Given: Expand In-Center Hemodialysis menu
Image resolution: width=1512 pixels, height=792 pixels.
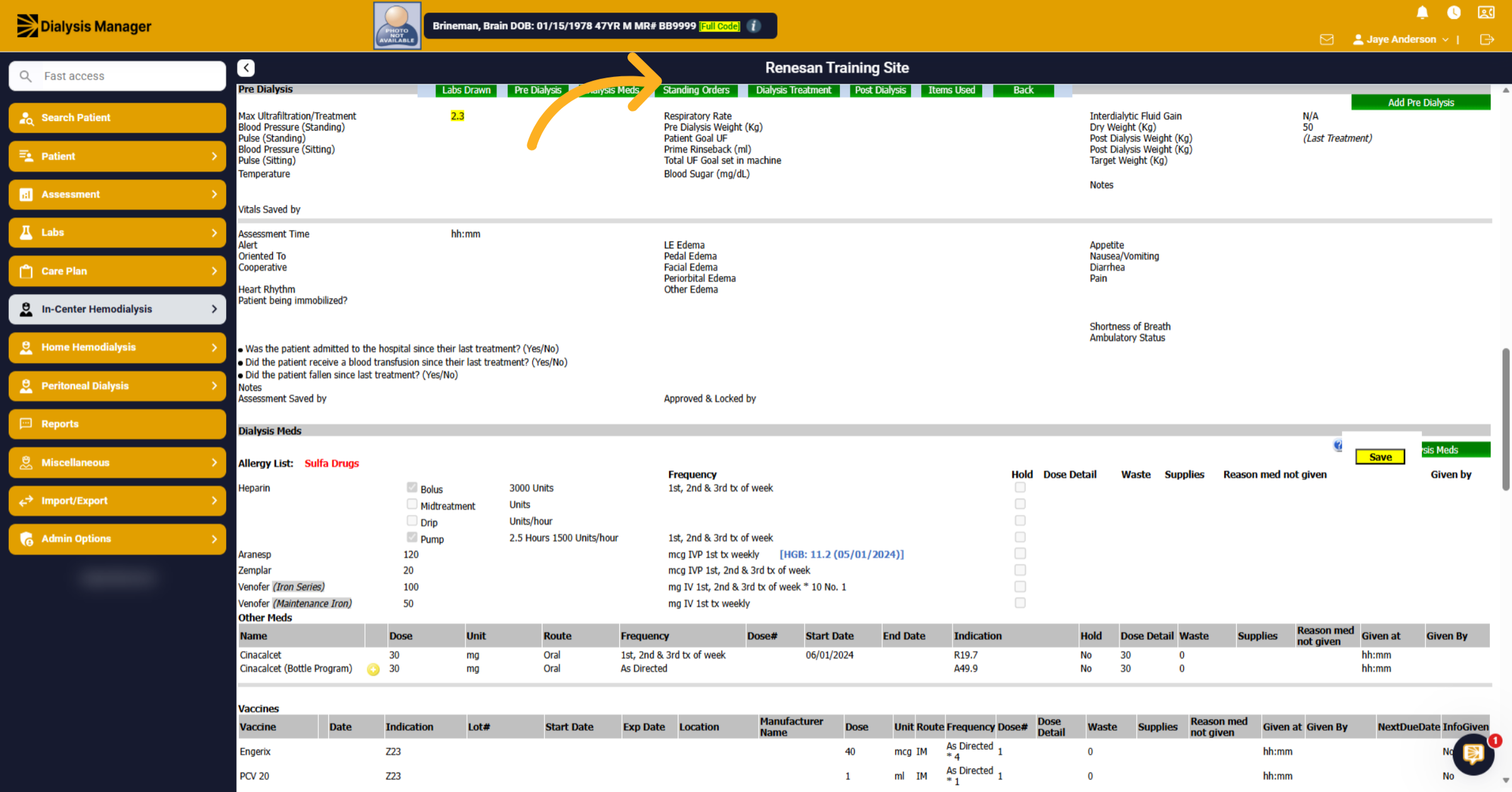Looking at the screenshot, I should point(117,309).
